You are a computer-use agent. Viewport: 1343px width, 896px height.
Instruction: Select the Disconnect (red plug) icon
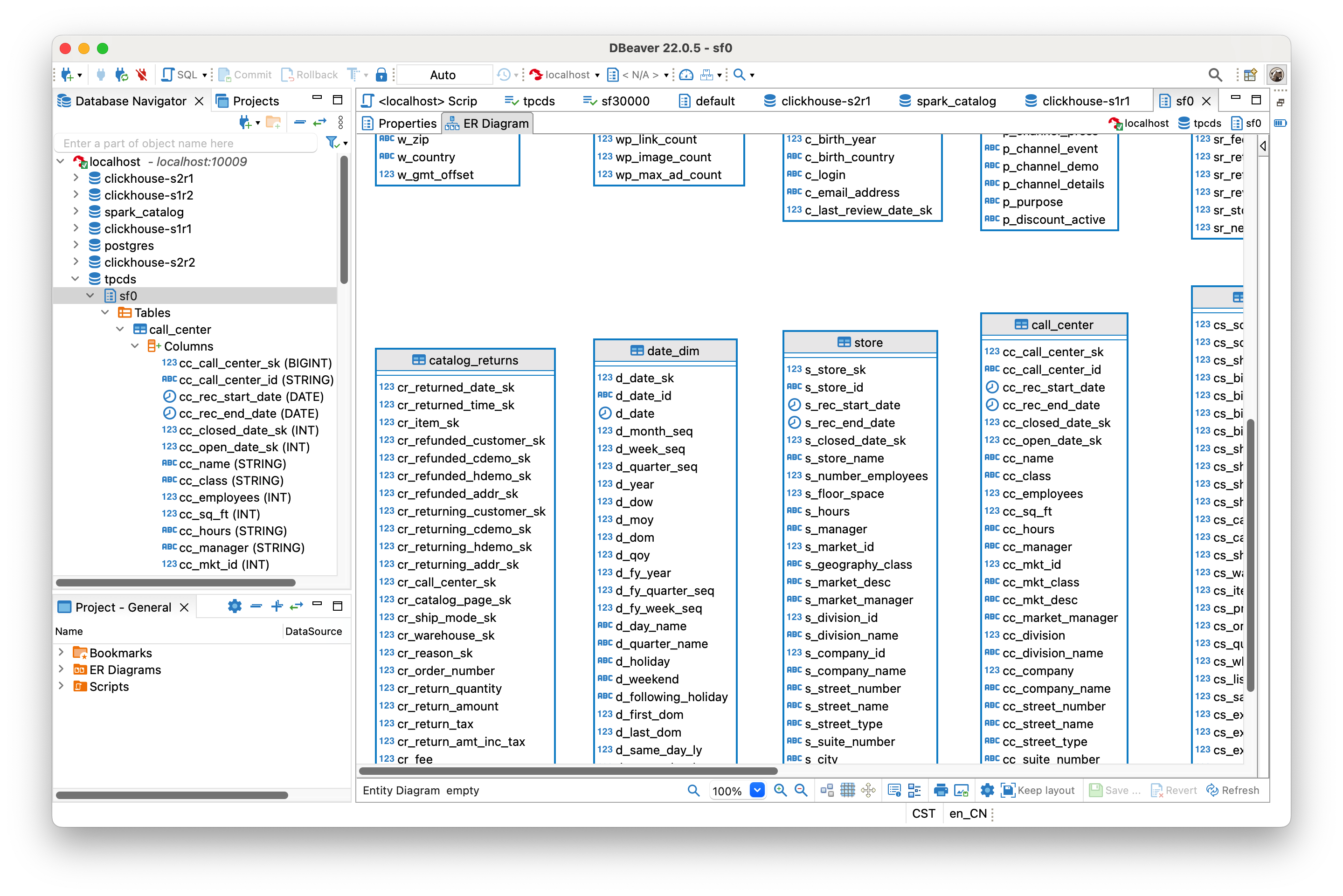pyautogui.click(x=141, y=74)
